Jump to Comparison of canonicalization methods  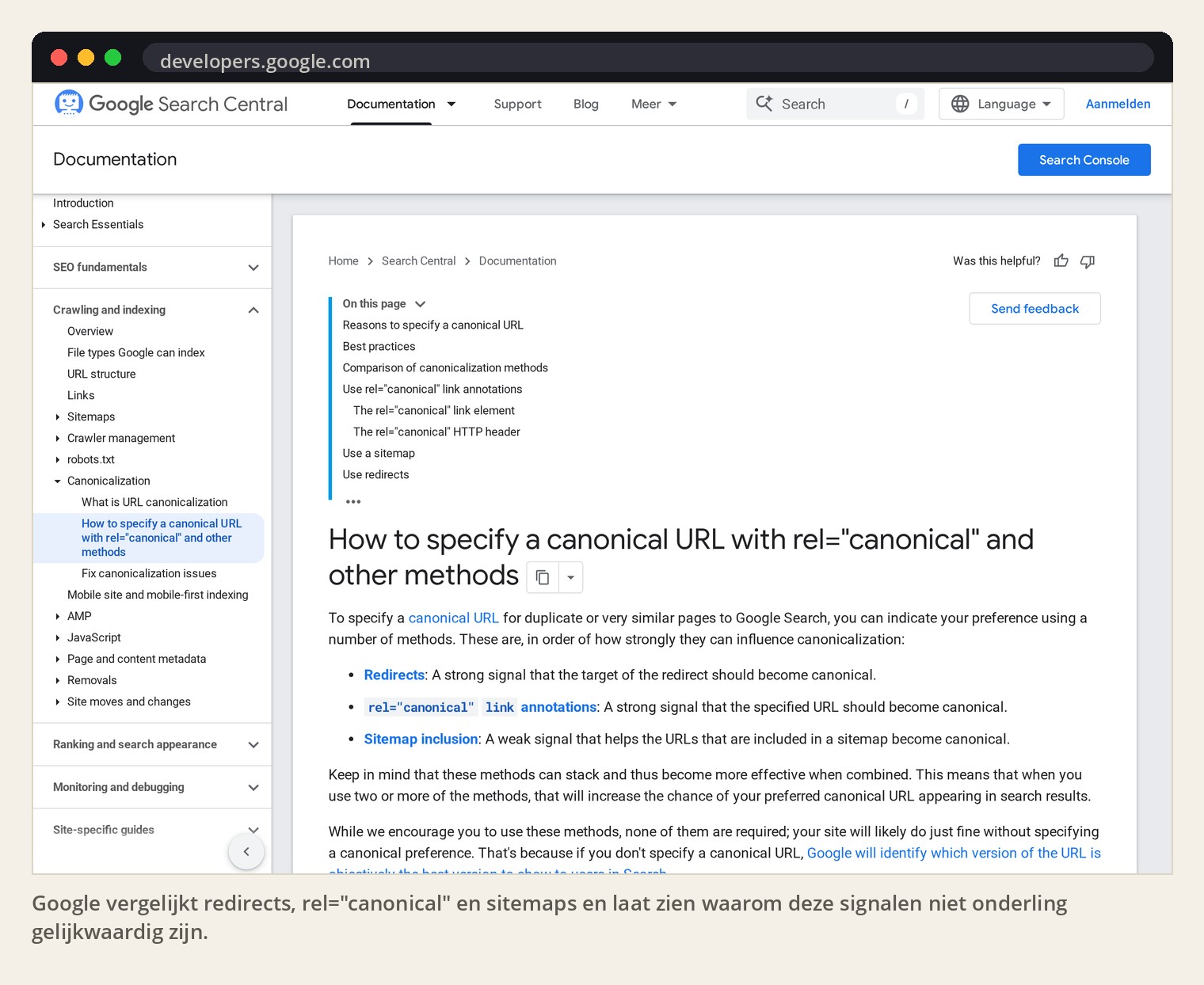click(x=445, y=368)
